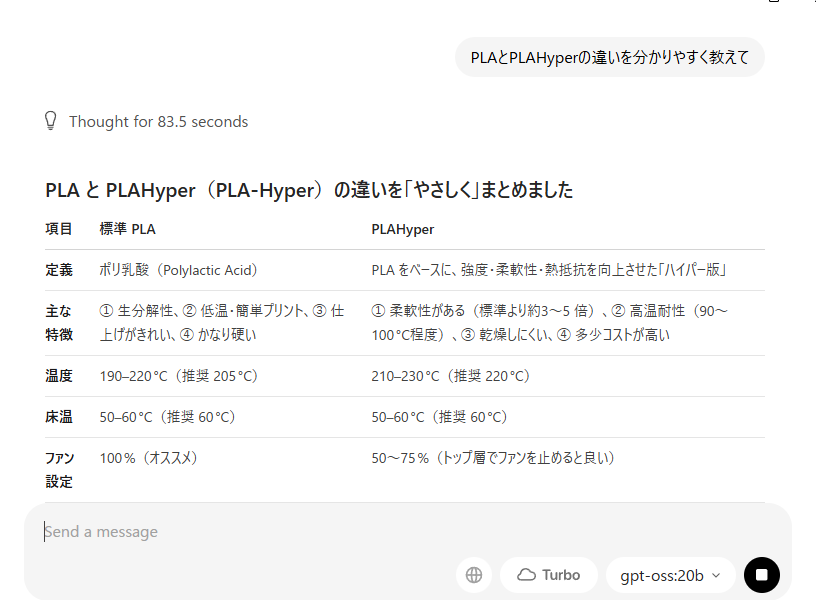Click the lightbulb thinking icon
This screenshot has height=600, width=816.
coord(50,121)
